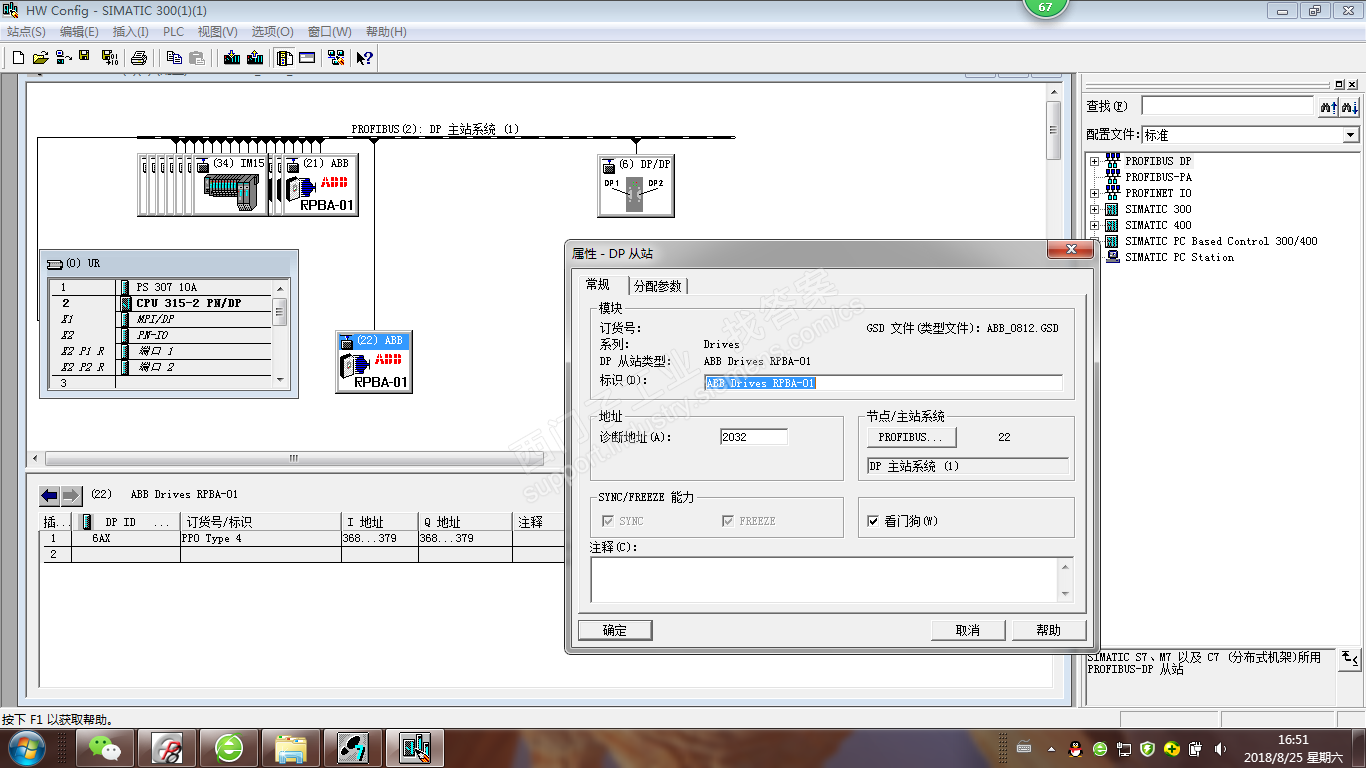Click the Paste toolbar icon

[197, 58]
